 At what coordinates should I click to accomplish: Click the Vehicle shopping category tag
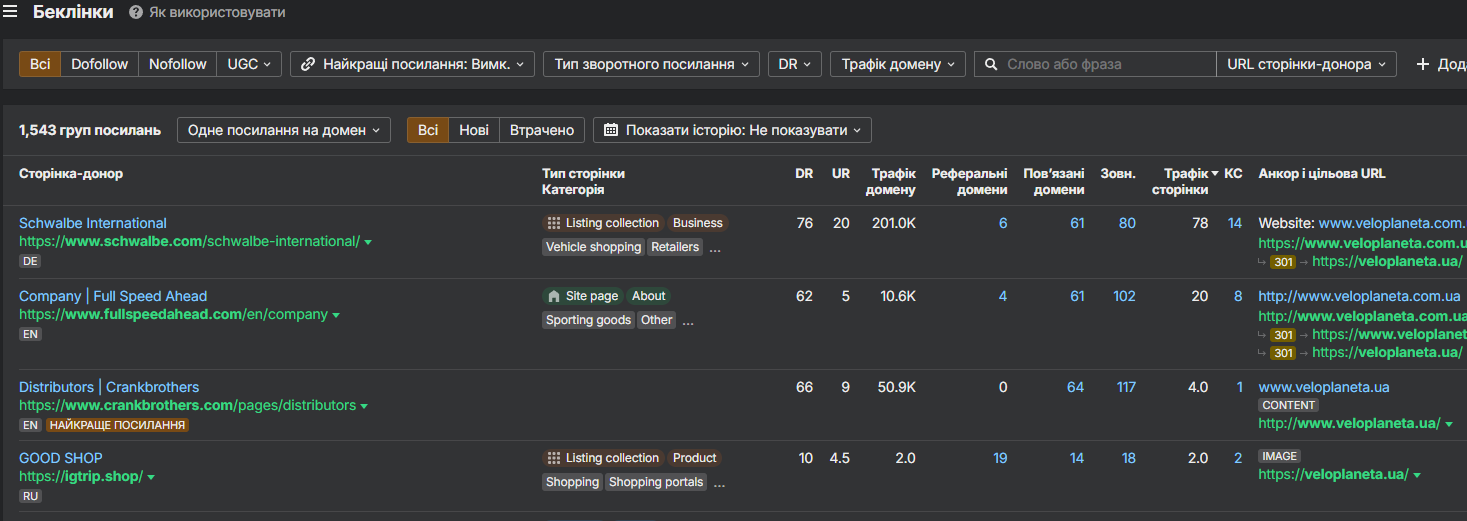(593, 247)
